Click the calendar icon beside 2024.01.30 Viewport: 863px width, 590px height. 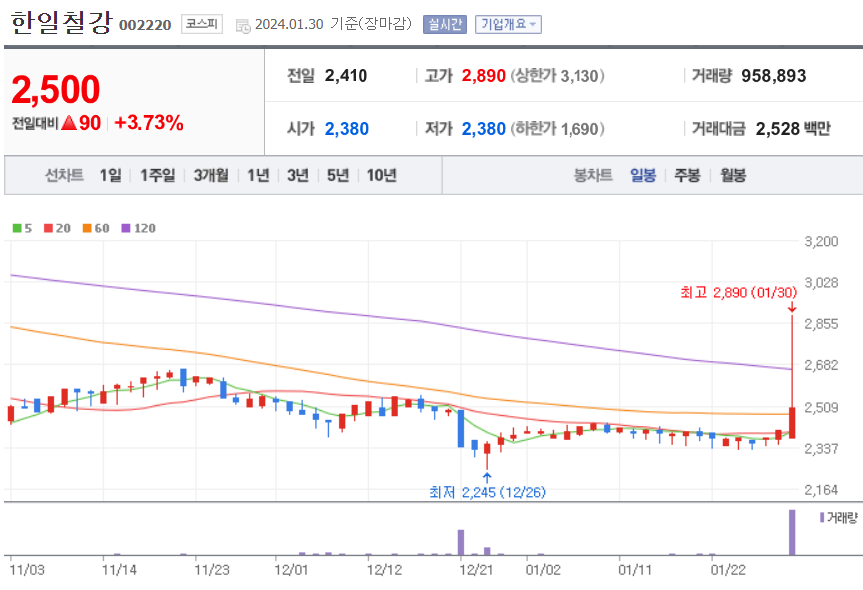[x=243, y=26]
